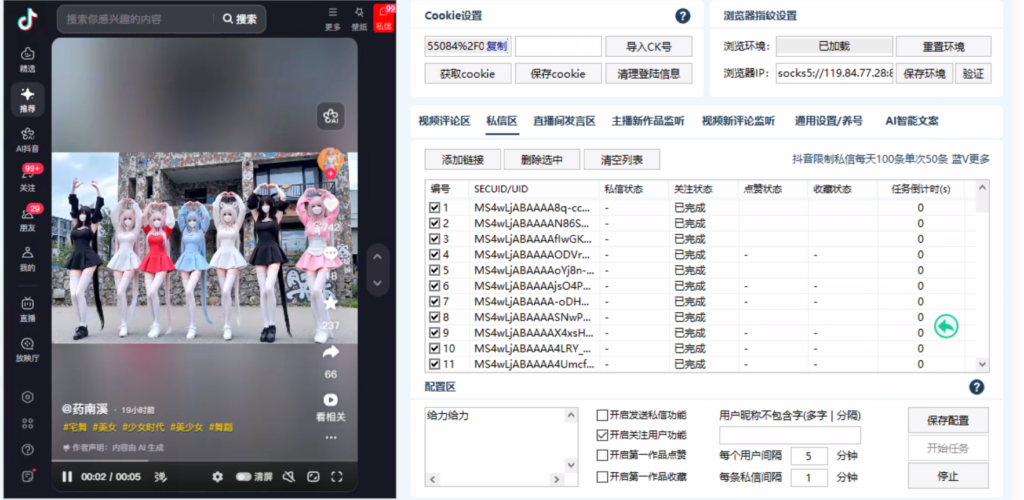Go to next video down chevron
1024x500 pixels.
tap(376, 281)
